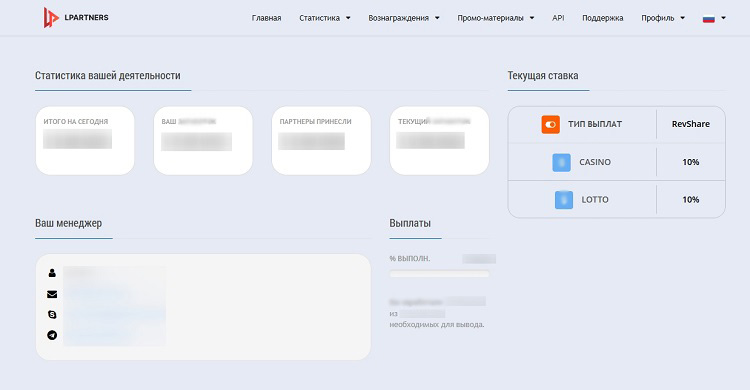Click the manager Skype icon

[x=52, y=314]
